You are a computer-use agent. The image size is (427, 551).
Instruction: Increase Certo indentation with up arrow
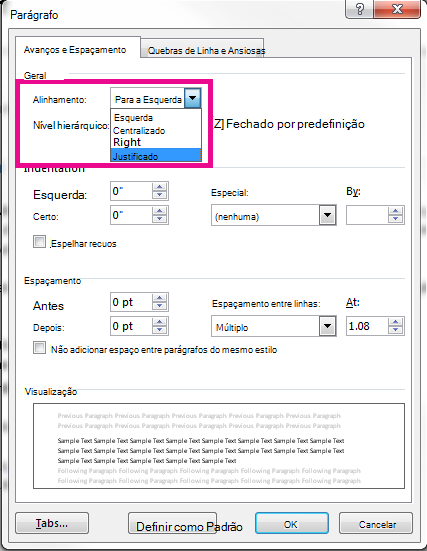coord(160,211)
